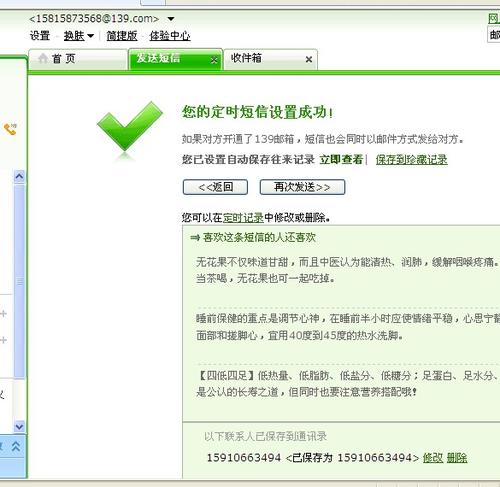This screenshot has width=500, height=487.
Task: Expand the account email dropdown arrow
Action: click(171, 19)
